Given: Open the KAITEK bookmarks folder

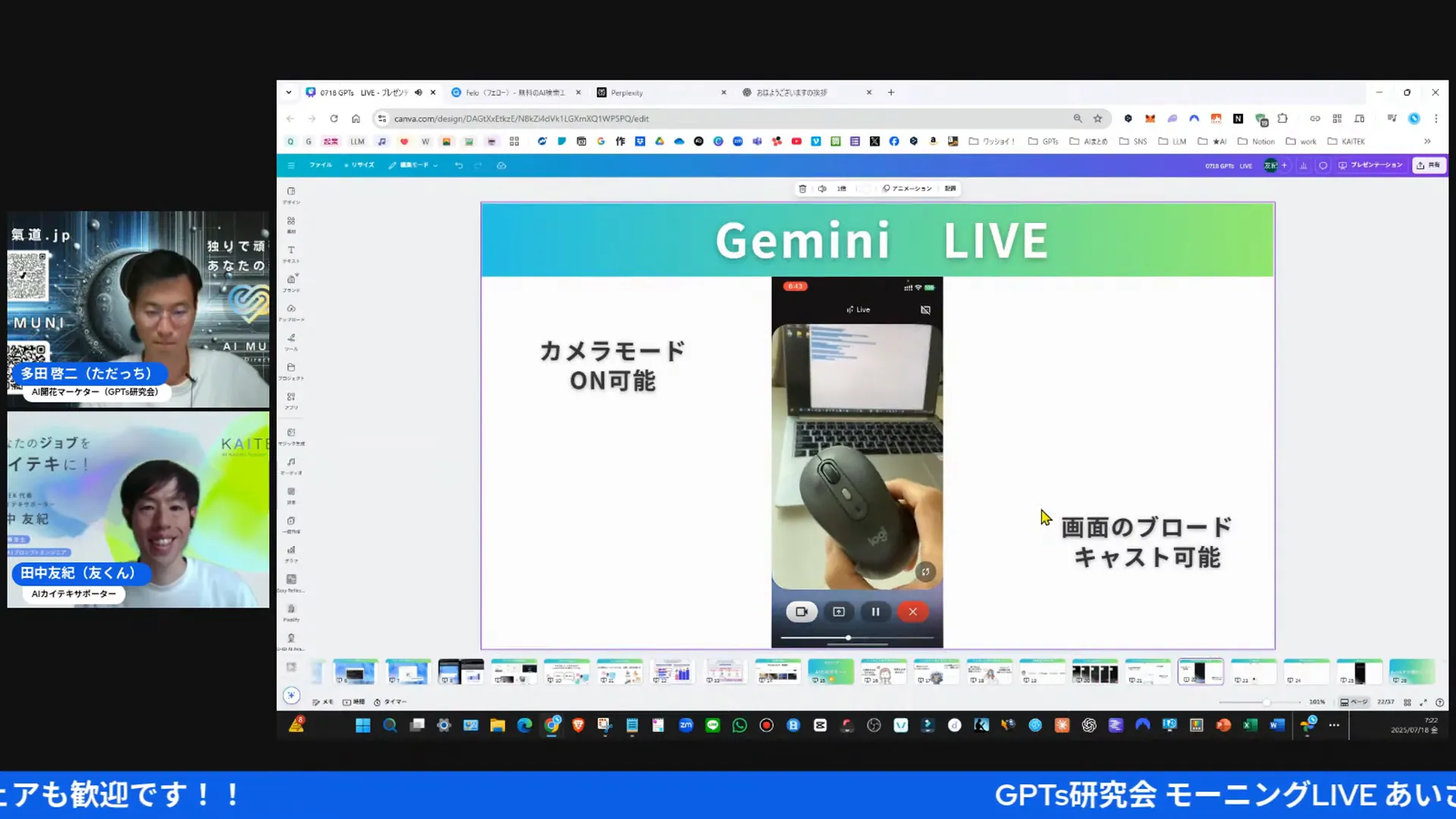Looking at the screenshot, I should click(1346, 142).
